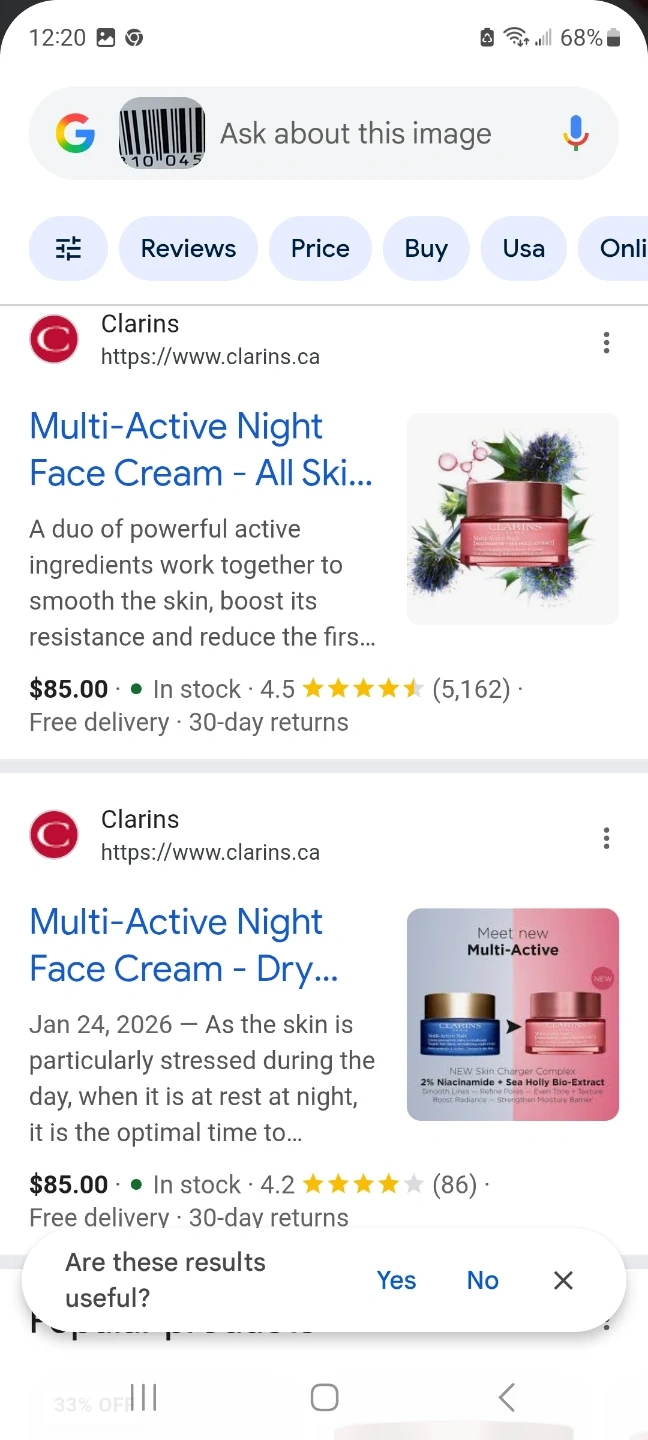Screen dimensions: 648x1440
Task: Tap the second Clarins red logo icon
Action: tap(54, 835)
